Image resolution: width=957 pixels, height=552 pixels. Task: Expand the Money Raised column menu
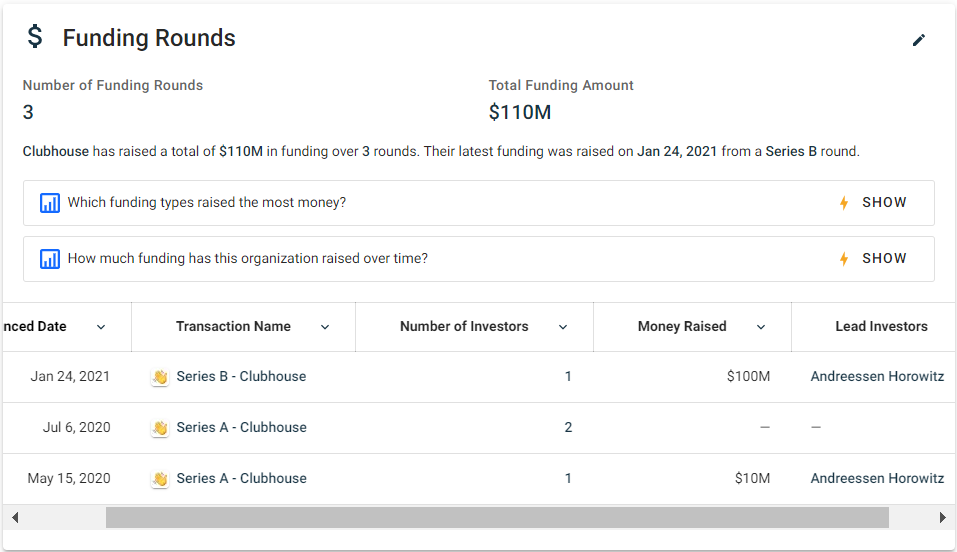tap(761, 327)
